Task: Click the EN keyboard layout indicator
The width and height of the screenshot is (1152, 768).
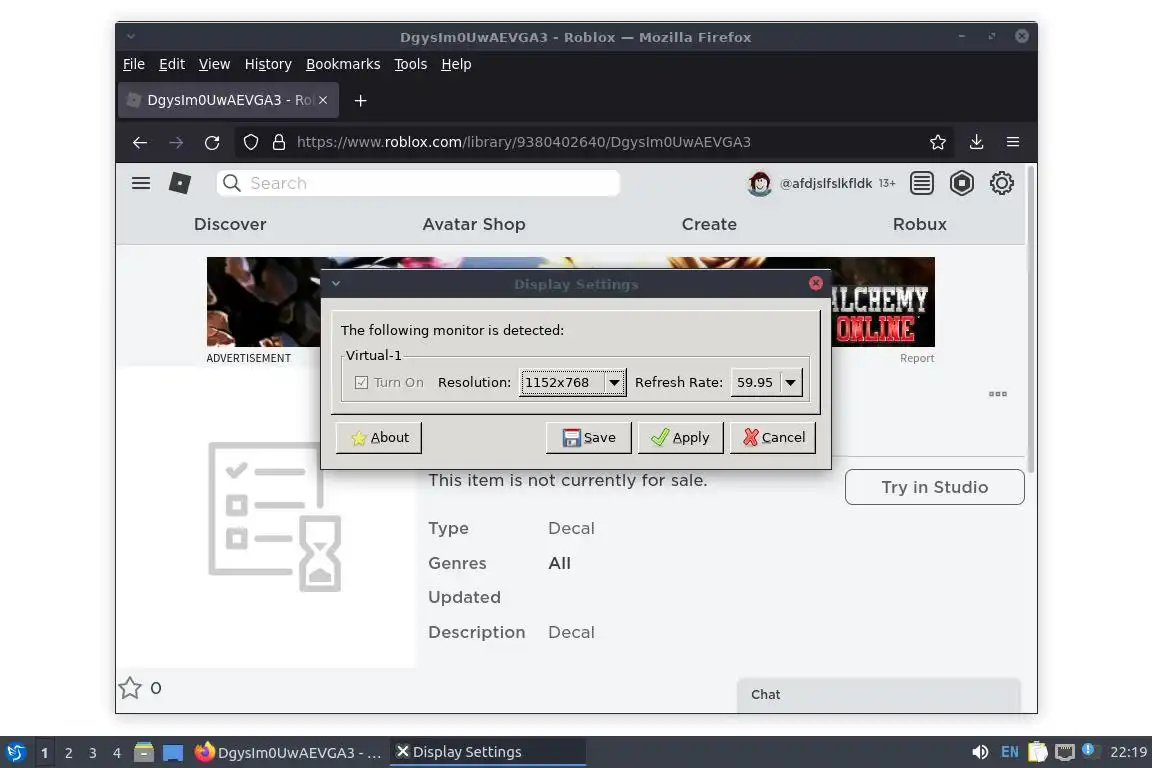Action: tap(1009, 752)
